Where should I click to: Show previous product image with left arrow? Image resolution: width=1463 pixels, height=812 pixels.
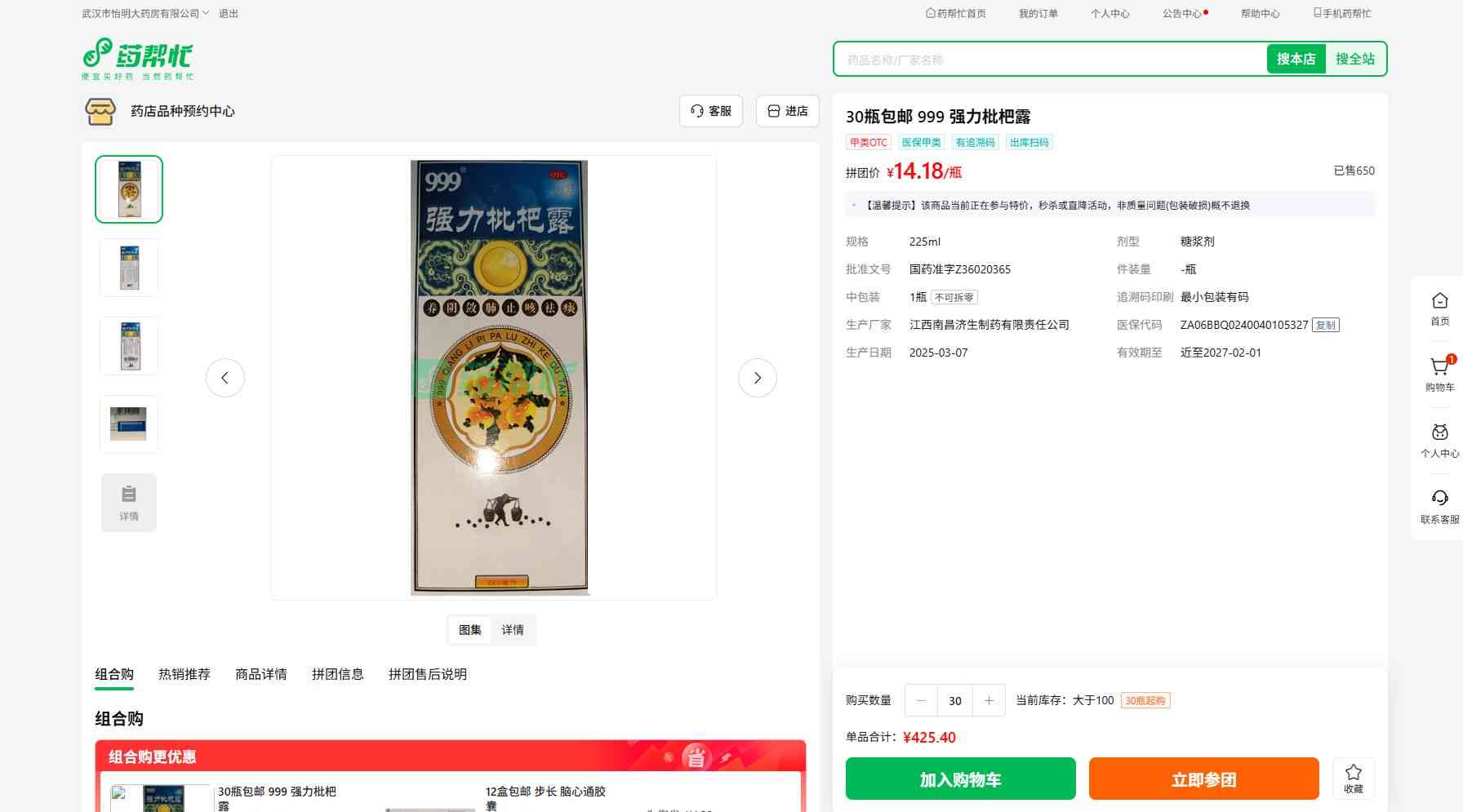pos(225,378)
